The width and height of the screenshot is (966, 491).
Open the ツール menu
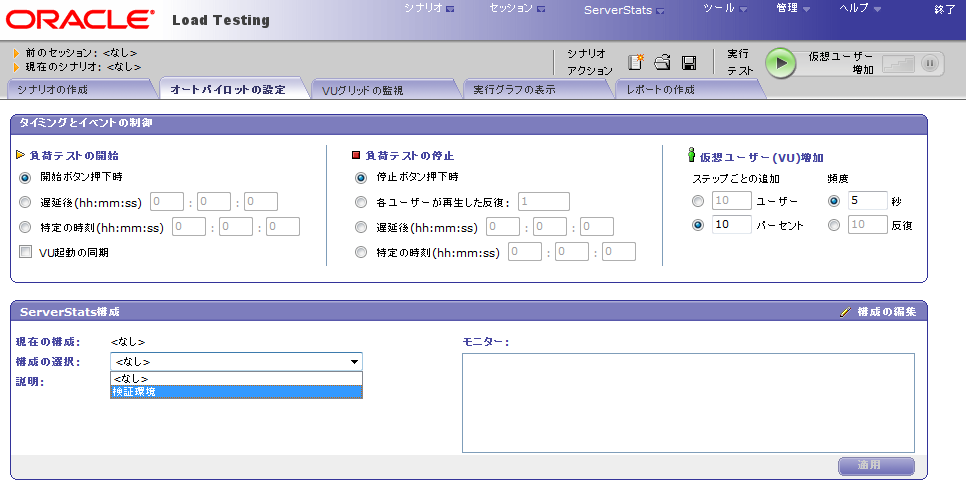point(725,8)
